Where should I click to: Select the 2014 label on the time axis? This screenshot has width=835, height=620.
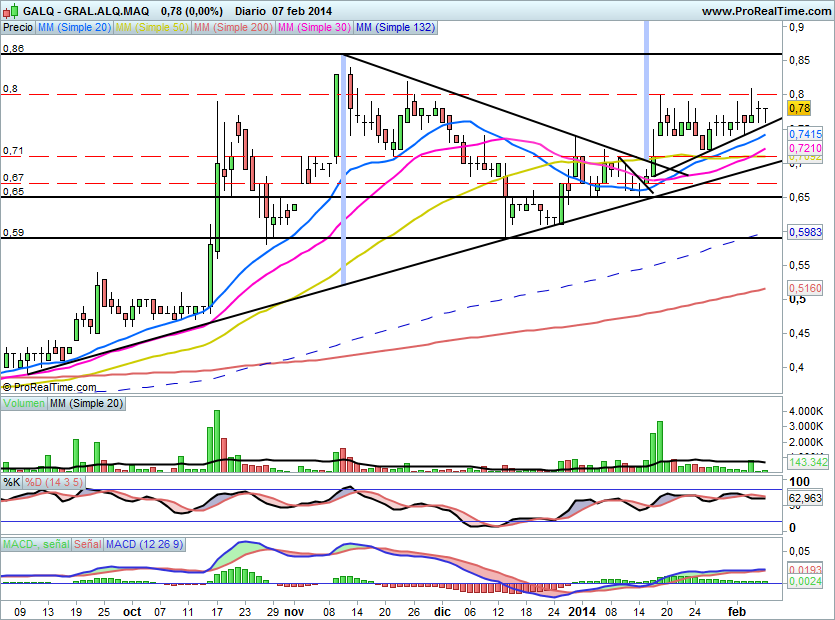582,611
